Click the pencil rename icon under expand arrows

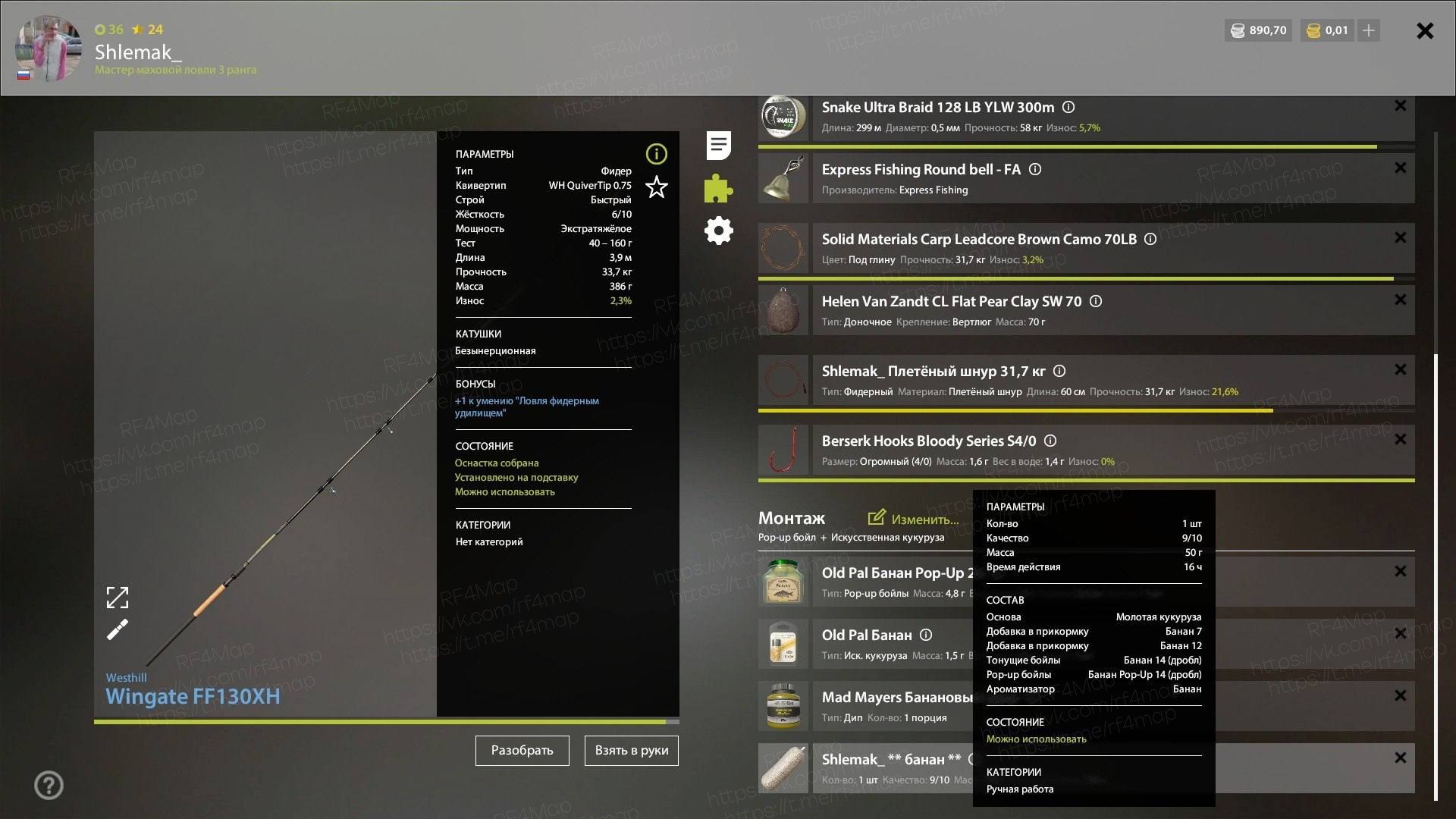click(118, 629)
